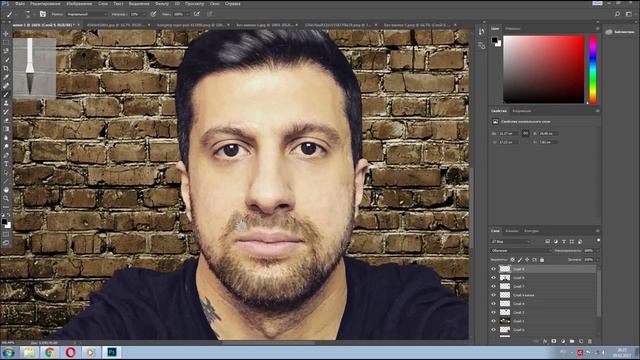This screenshot has width=640, height=360.
Task: Select the Type tool
Action: pos(6,164)
